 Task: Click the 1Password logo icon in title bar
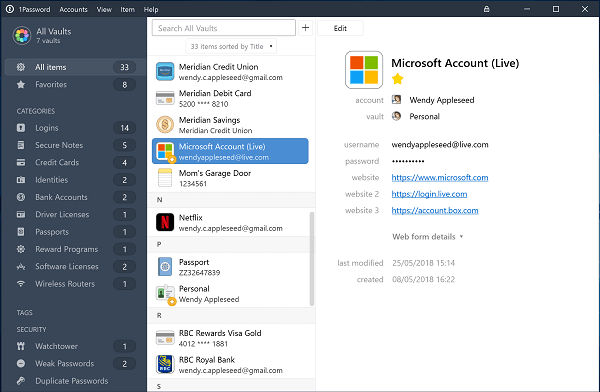coord(10,9)
